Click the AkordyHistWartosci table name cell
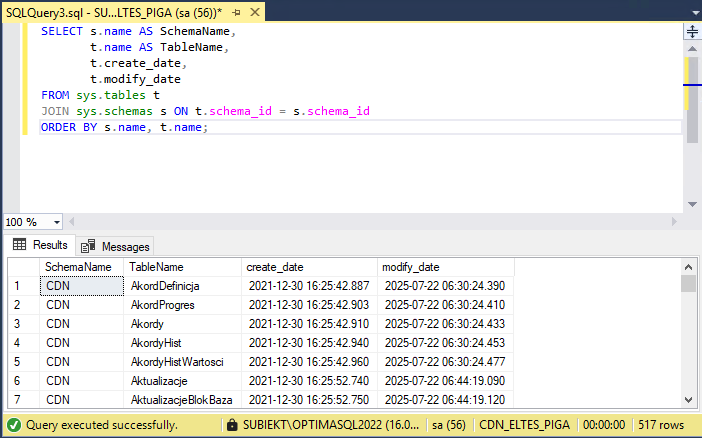702x438 pixels. pyautogui.click(x=182, y=362)
